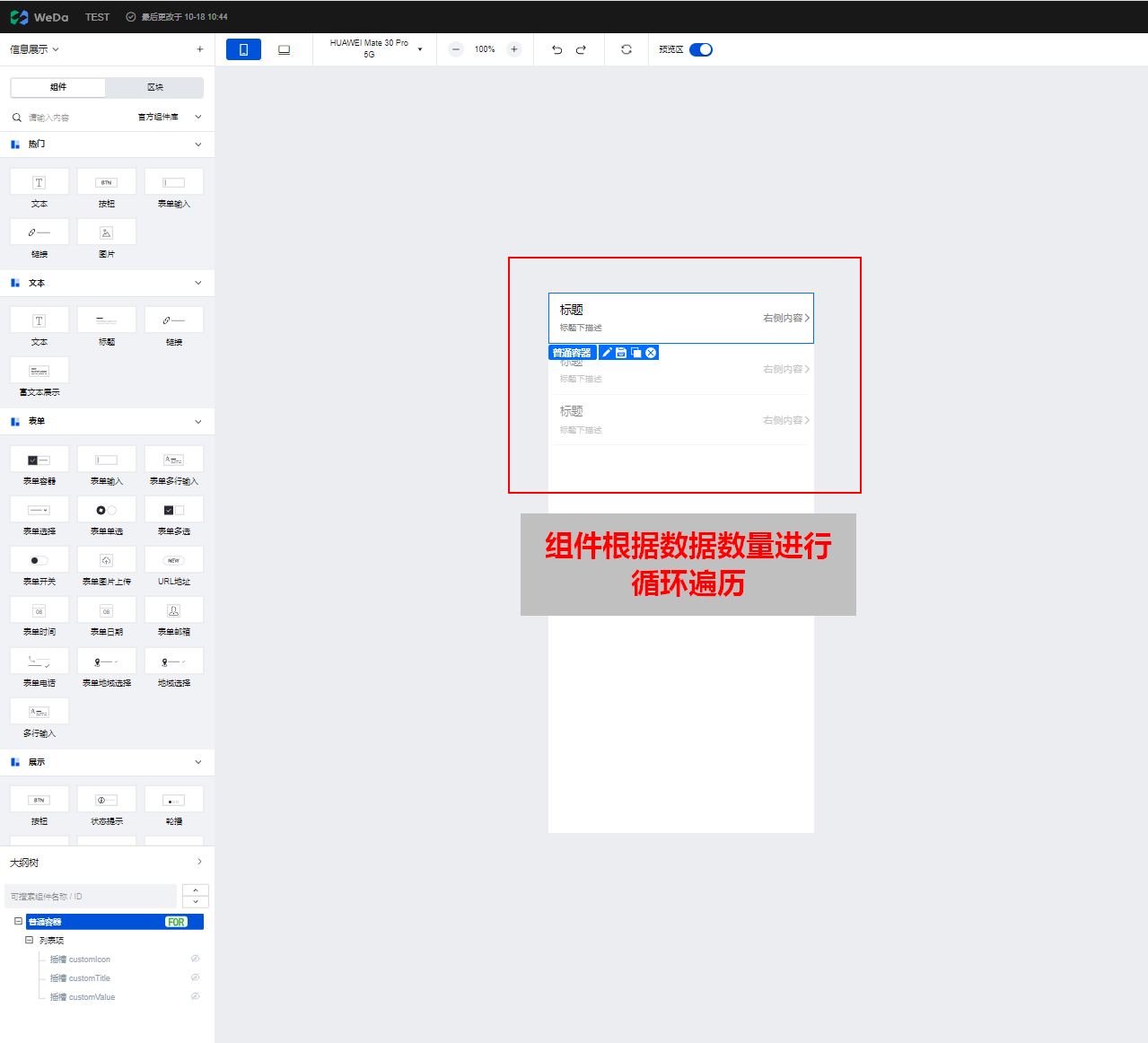Image resolution: width=1148 pixels, height=1043 pixels.
Task: Zoom out with the minus button
Action: coord(456,49)
